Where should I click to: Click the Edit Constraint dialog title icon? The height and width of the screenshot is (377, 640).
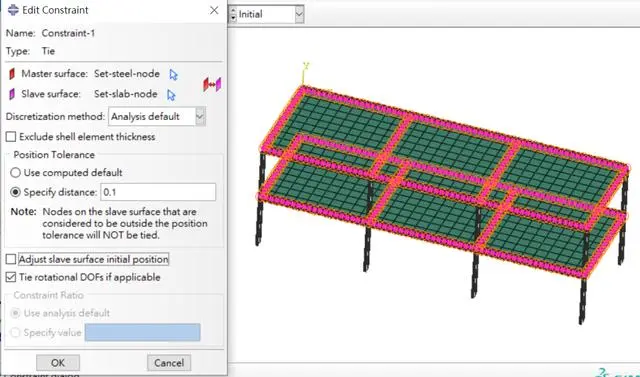tap(13, 10)
